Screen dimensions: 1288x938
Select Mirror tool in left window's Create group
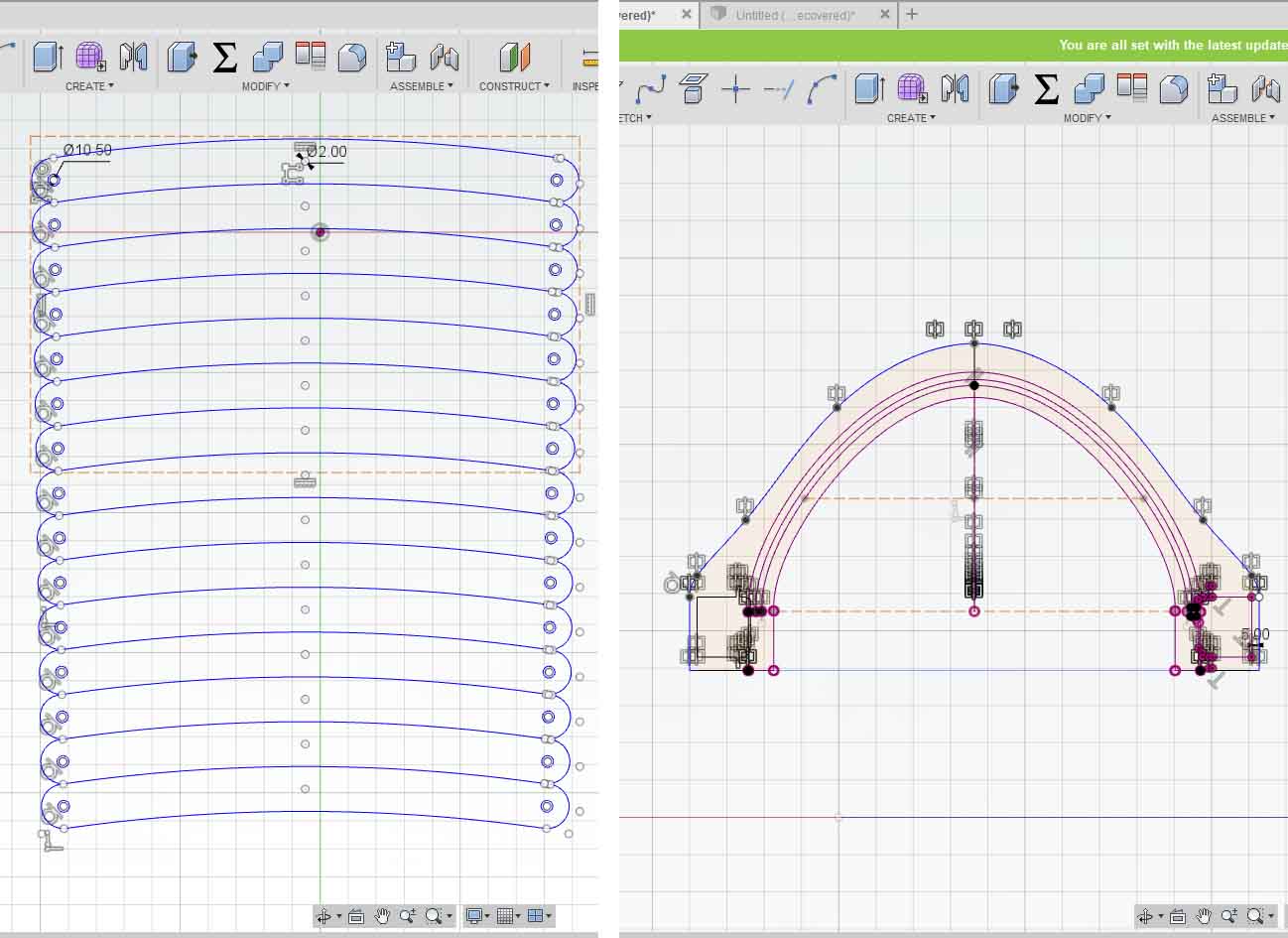coord(133,57)
